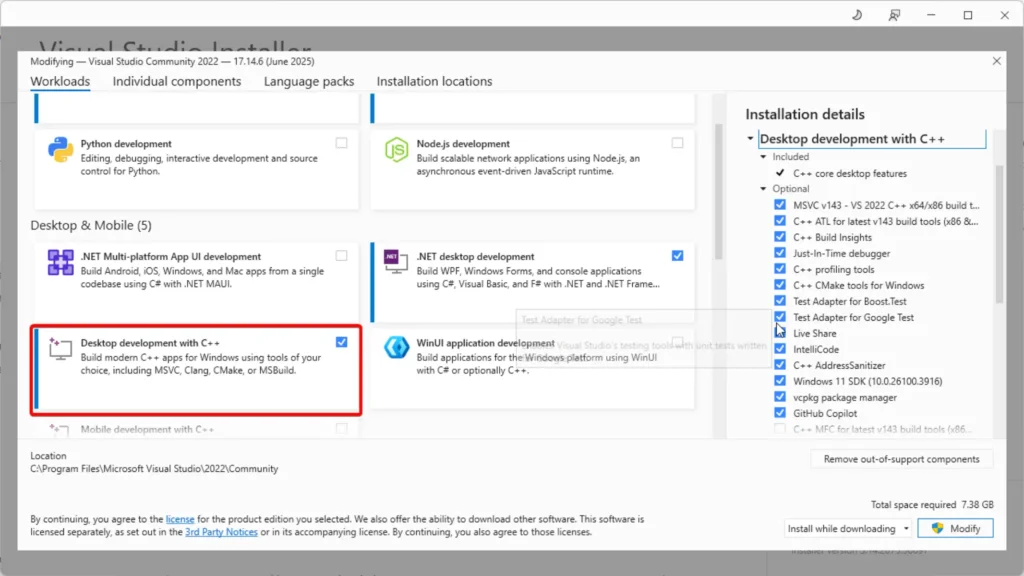The height and width of the screenshot is (576, 1024).
Task: Select the WinUI application development card
Action: click(532, 370)
